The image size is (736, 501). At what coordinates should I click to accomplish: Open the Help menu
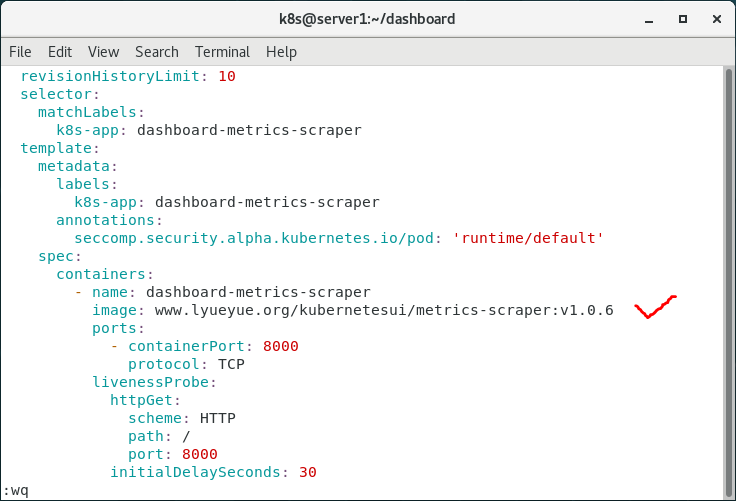tap(281, 52)
